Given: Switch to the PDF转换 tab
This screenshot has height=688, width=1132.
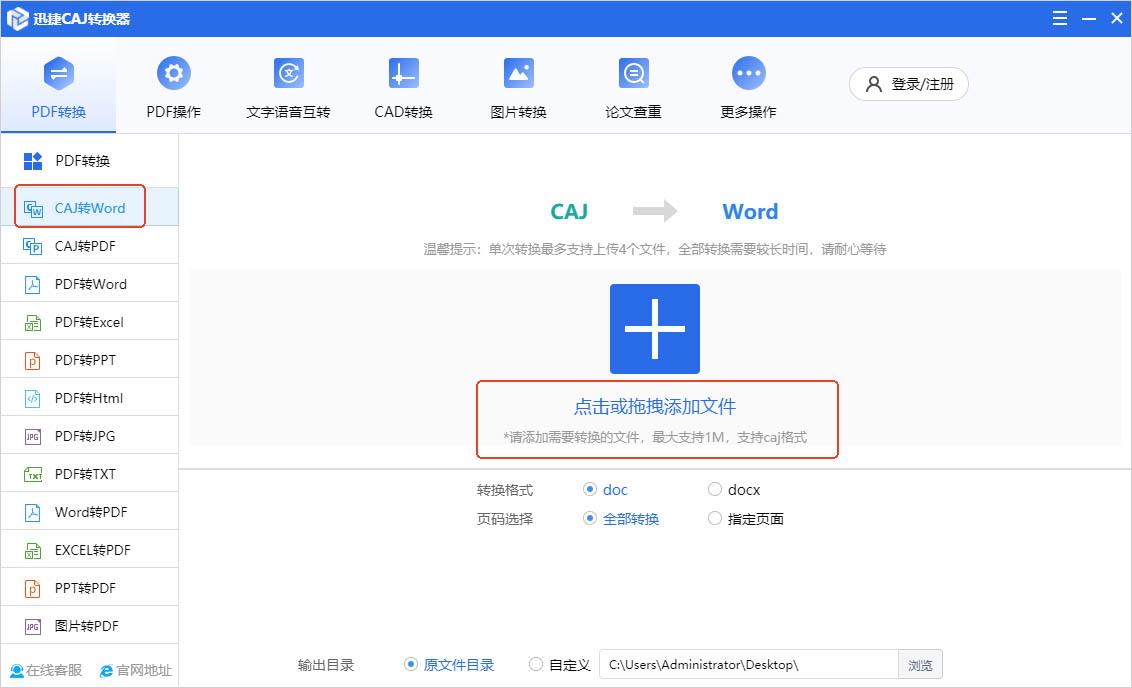Looking at the screenshot, I should (x=58, y=85).
